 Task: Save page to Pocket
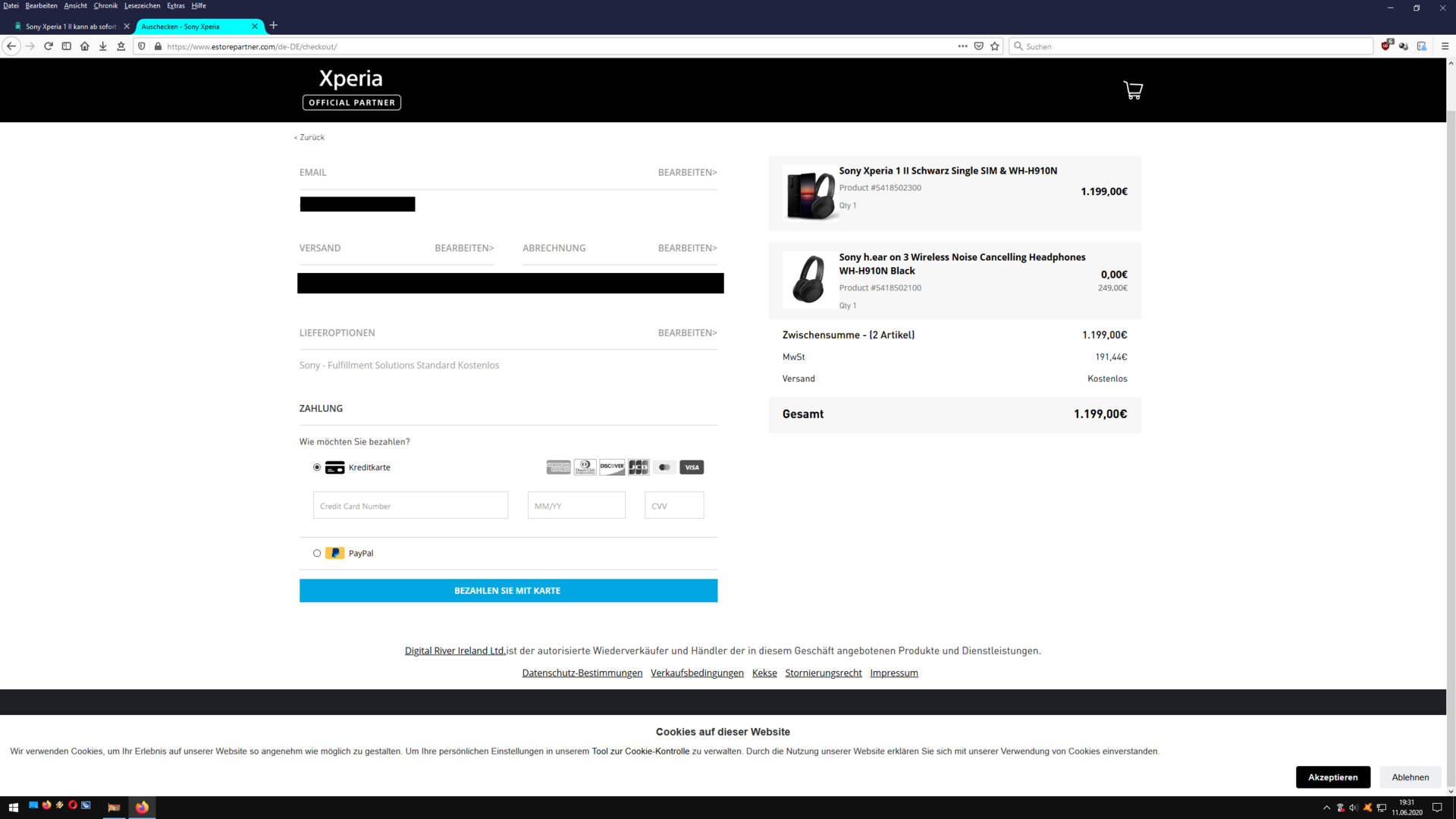tap(979, 46)
